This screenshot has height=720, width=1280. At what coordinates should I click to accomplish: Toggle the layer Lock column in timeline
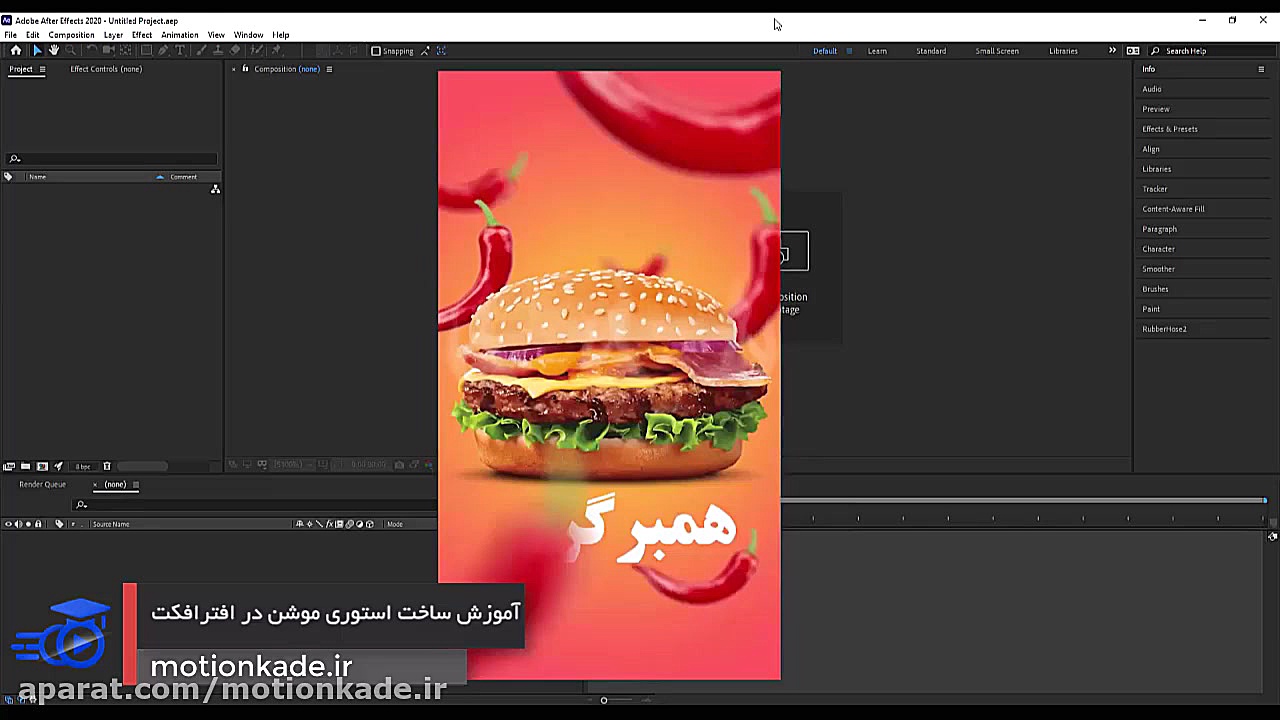(x=38, y=524)
